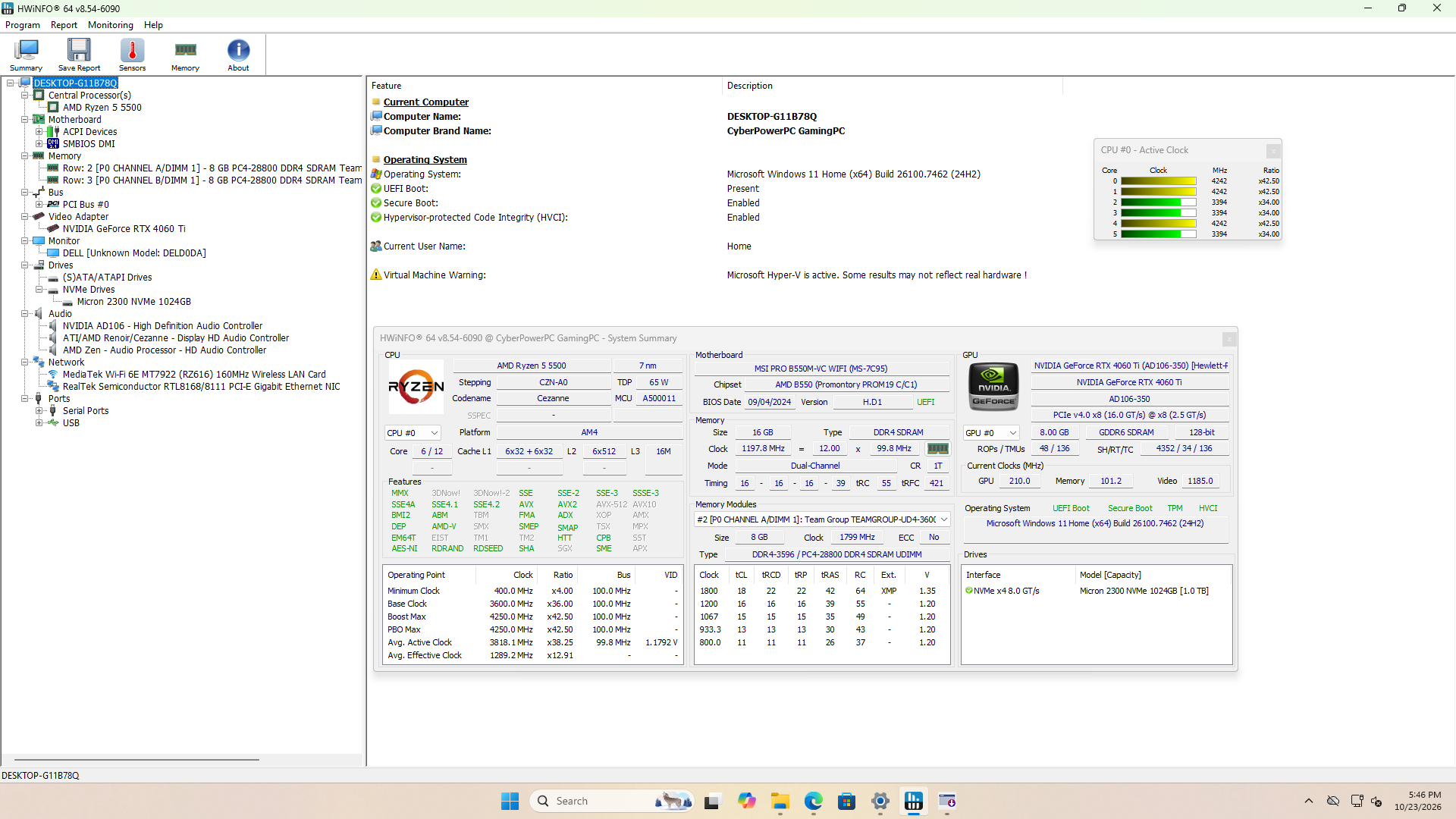Open the Summary toolbar icon
The width and height of the screenshot is (1456, 819).
pos(26,55)
